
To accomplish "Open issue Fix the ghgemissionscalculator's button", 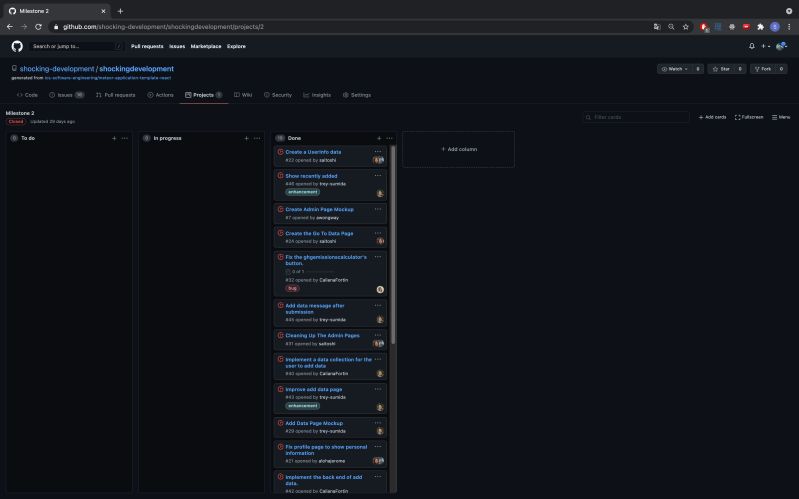I will [326, 260].
